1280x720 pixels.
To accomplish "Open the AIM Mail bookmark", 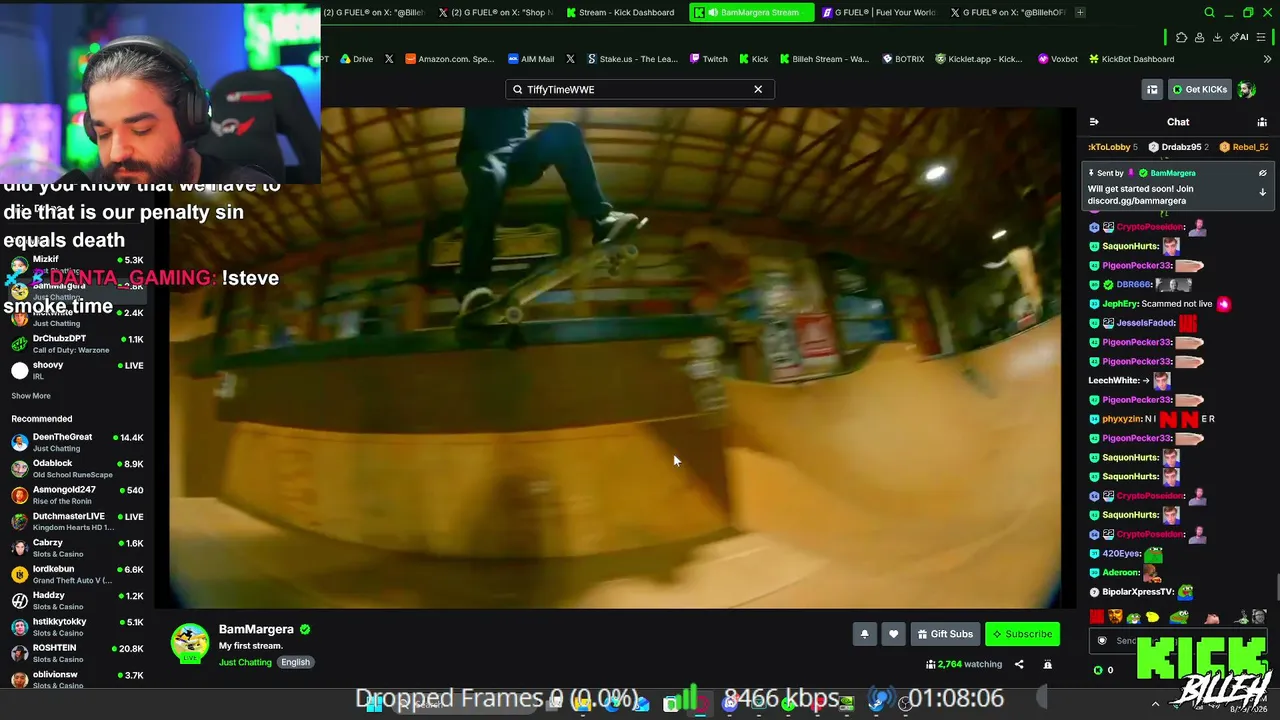I will pyautogui.click(x=531, y=59).
